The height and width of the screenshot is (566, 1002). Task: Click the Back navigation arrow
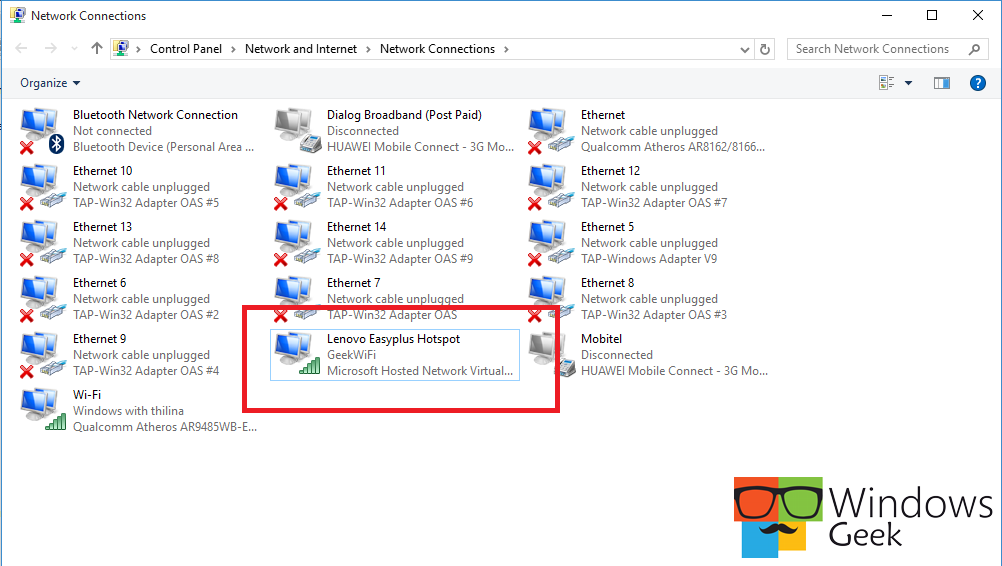(x=22, y=49)
